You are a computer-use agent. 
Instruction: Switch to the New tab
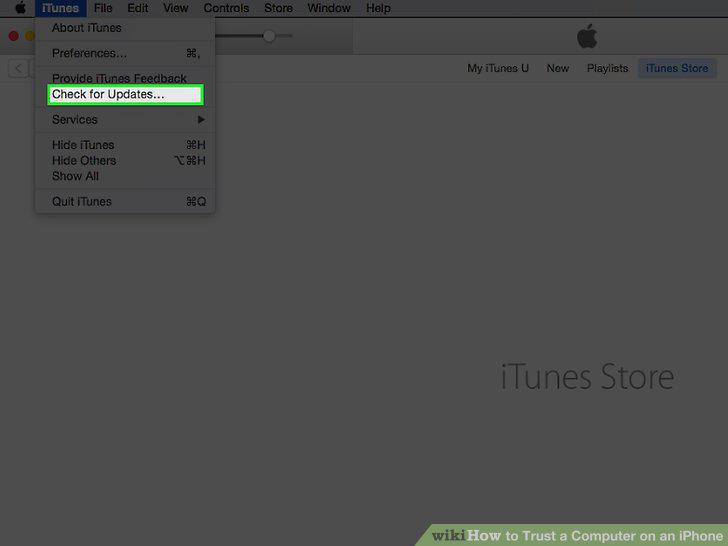pos(558,68)
